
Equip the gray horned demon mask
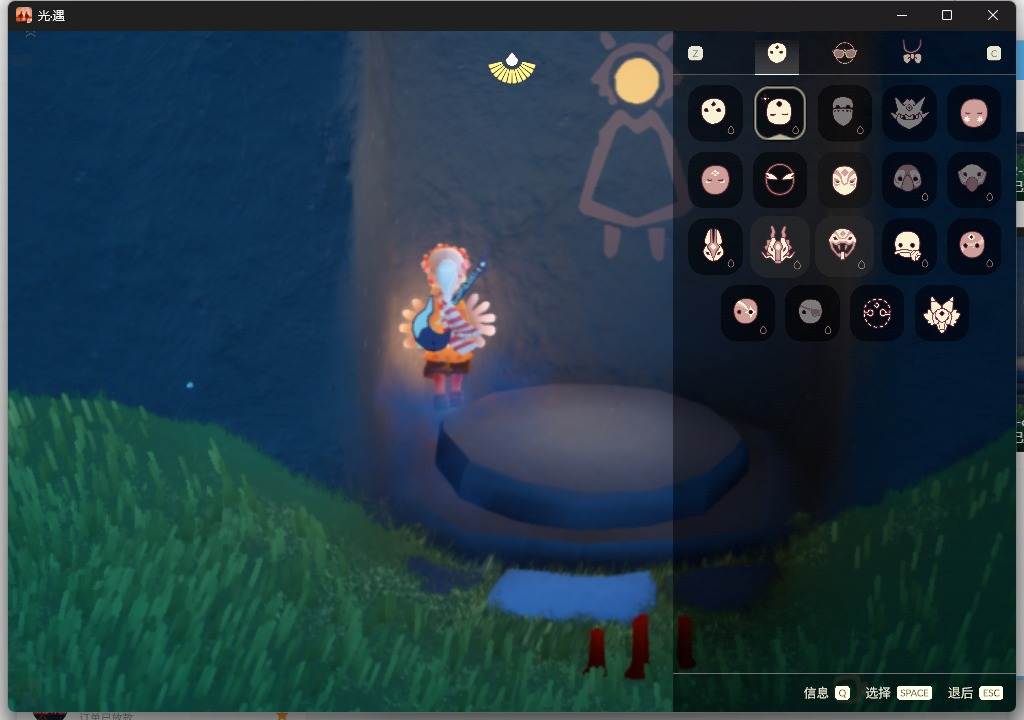(908, 112)
